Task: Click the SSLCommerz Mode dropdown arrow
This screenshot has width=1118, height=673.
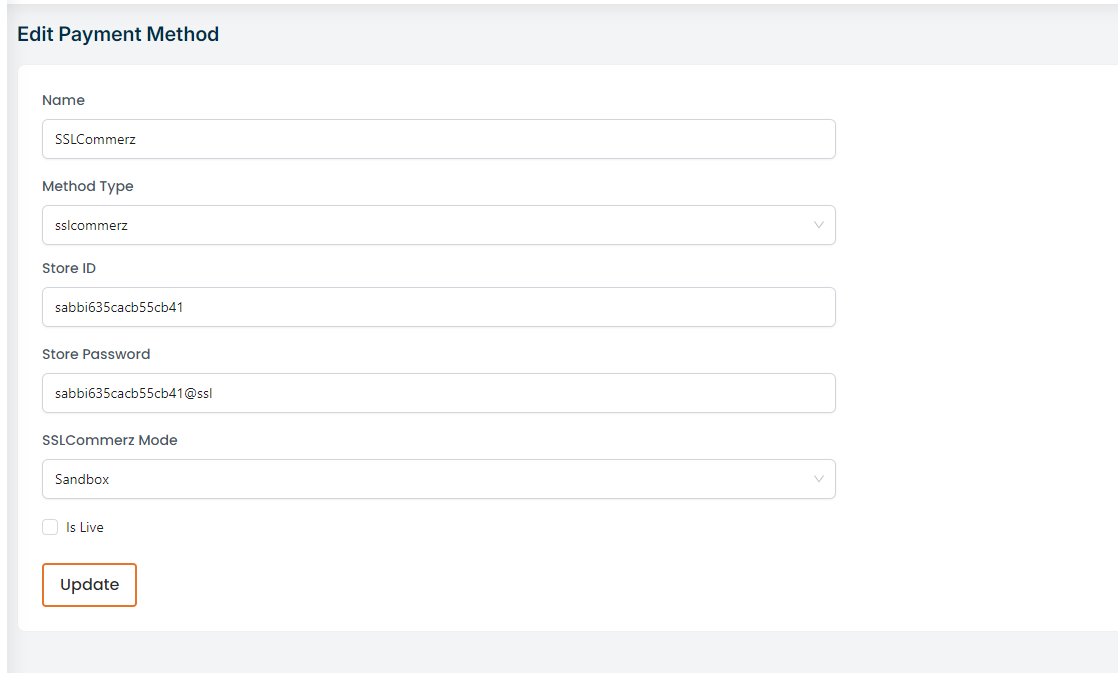Action: [818, 479]
